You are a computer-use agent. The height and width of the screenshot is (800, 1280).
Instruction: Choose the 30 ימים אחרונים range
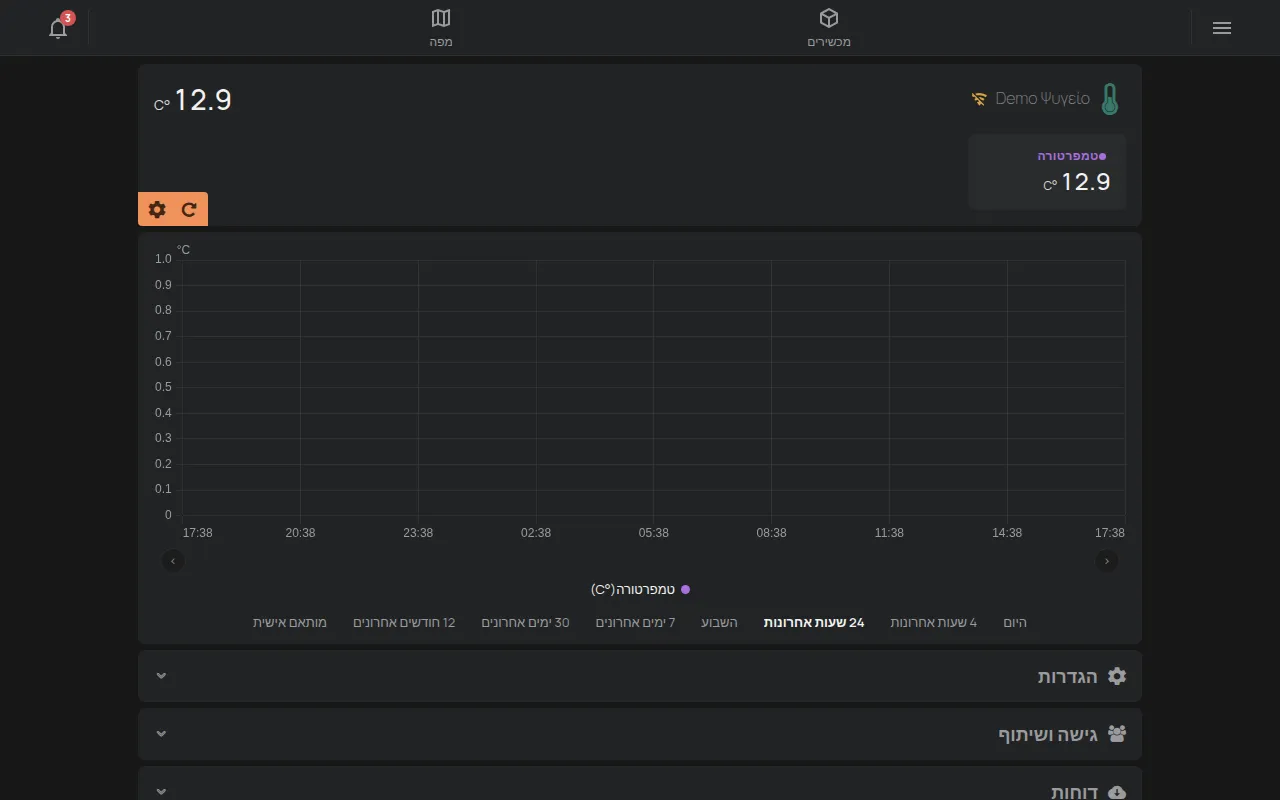tap(525, 622)
